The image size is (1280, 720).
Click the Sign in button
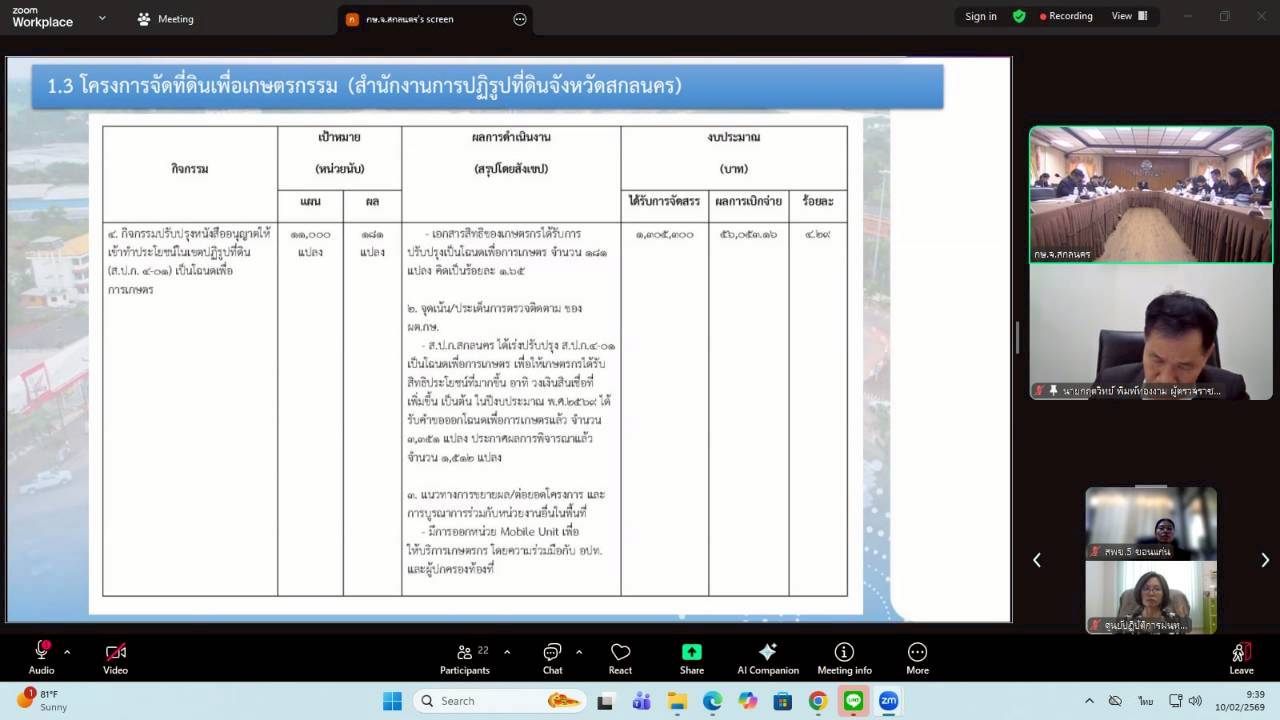click(980, 16)
